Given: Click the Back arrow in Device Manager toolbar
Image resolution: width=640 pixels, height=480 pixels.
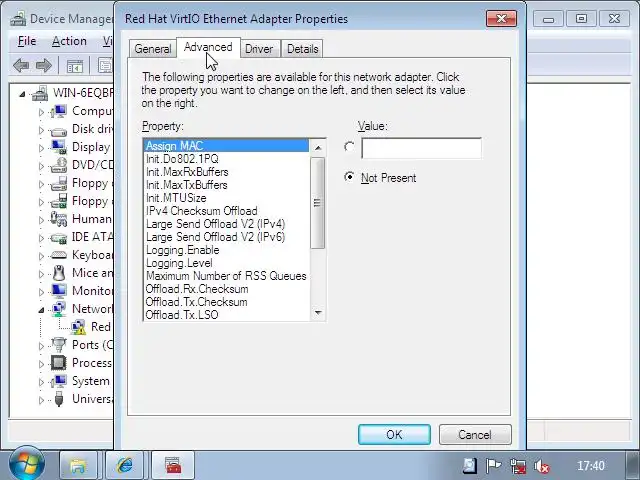Looking at the screenshot, I should tap(21, 65).
